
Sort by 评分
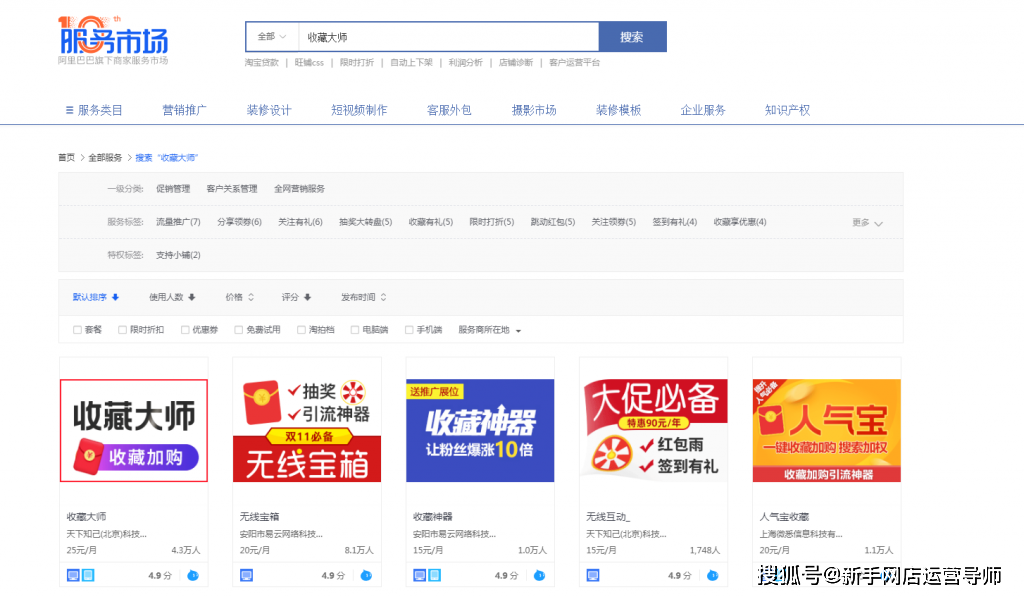coord(296,297)
